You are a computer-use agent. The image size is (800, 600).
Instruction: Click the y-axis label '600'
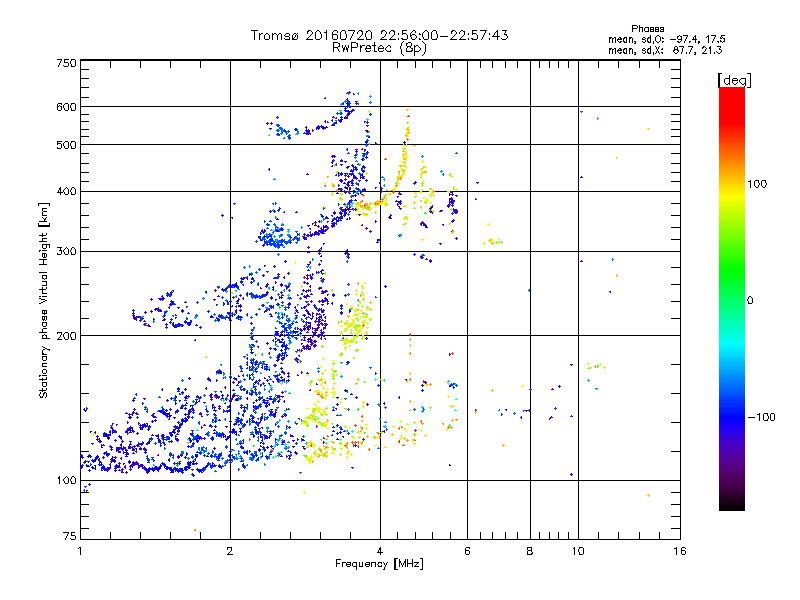click(66, 107)
